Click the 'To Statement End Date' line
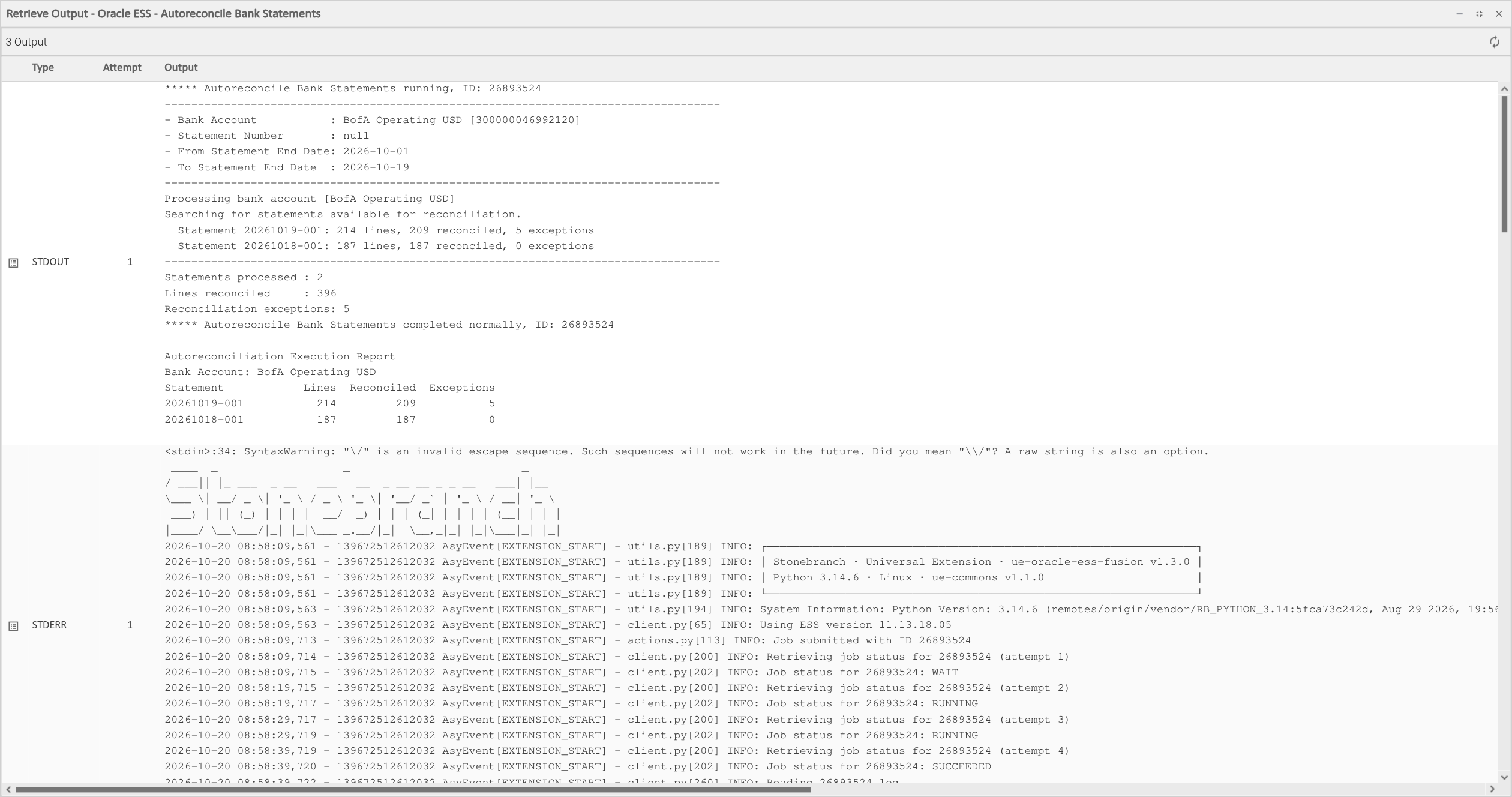The image size is (1512, 797). (287, 167)
